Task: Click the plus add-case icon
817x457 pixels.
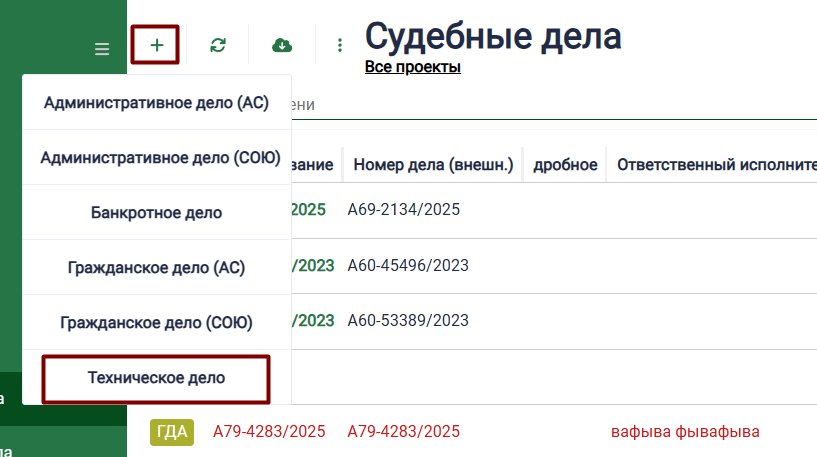Action: tap(156, 45)
